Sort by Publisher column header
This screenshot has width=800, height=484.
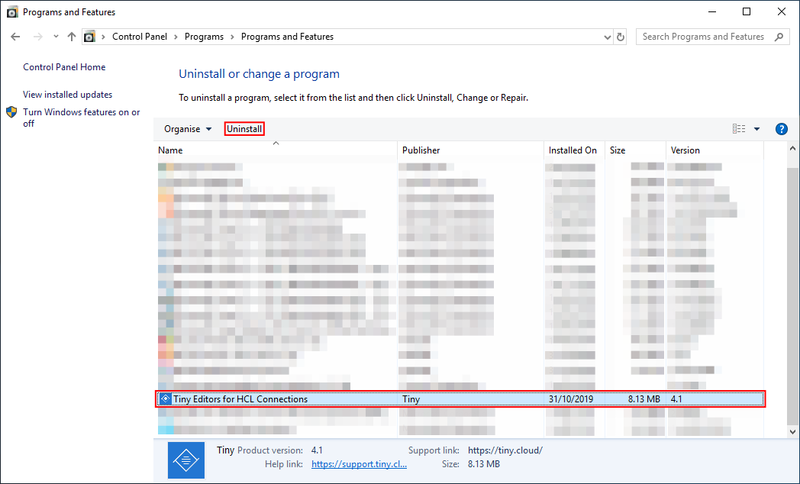(470, 150)
